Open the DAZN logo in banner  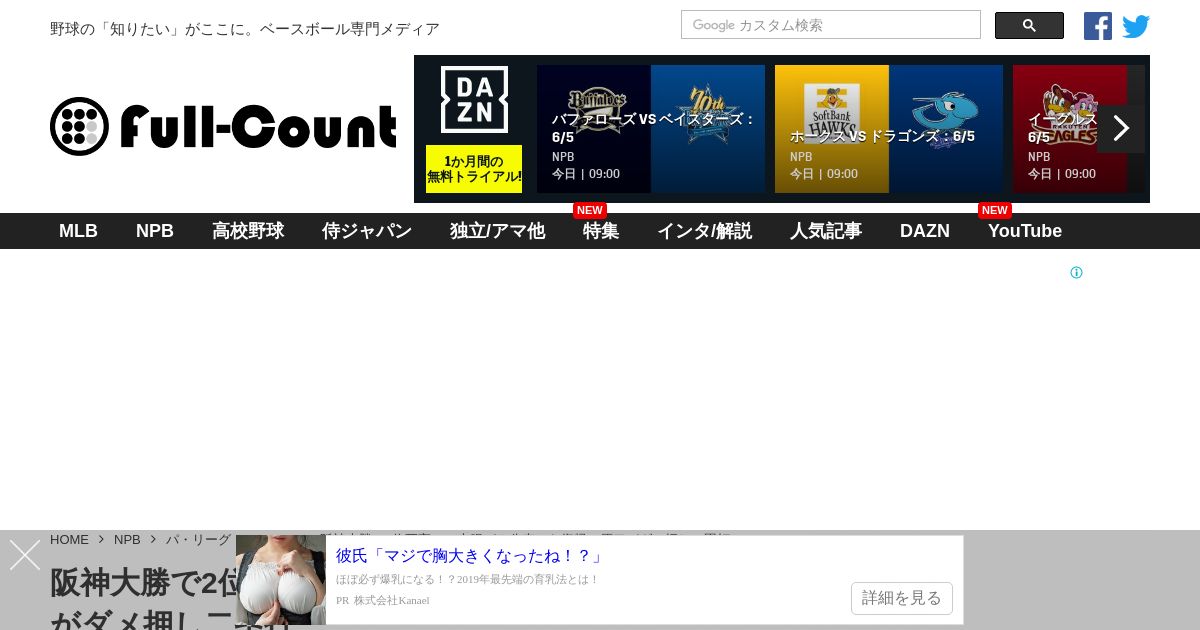[474, 99]
